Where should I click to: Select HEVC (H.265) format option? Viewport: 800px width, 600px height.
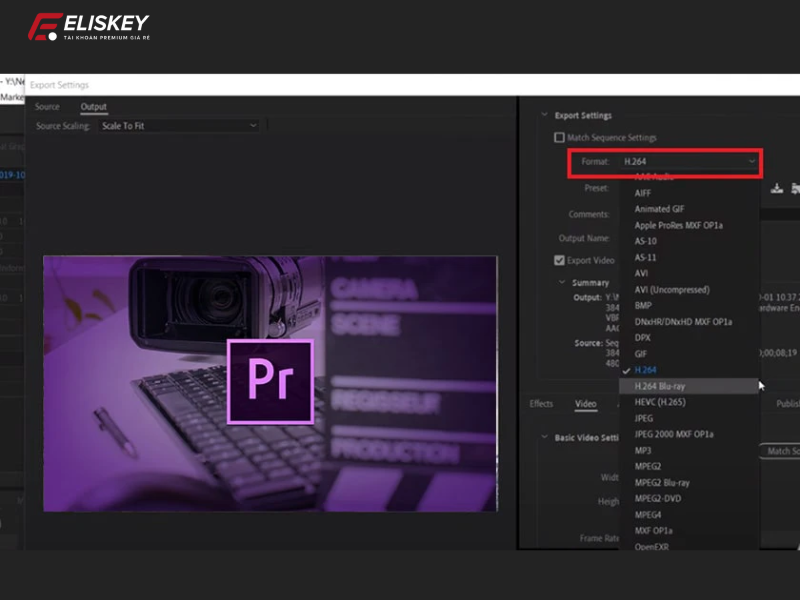click(660, 403)
